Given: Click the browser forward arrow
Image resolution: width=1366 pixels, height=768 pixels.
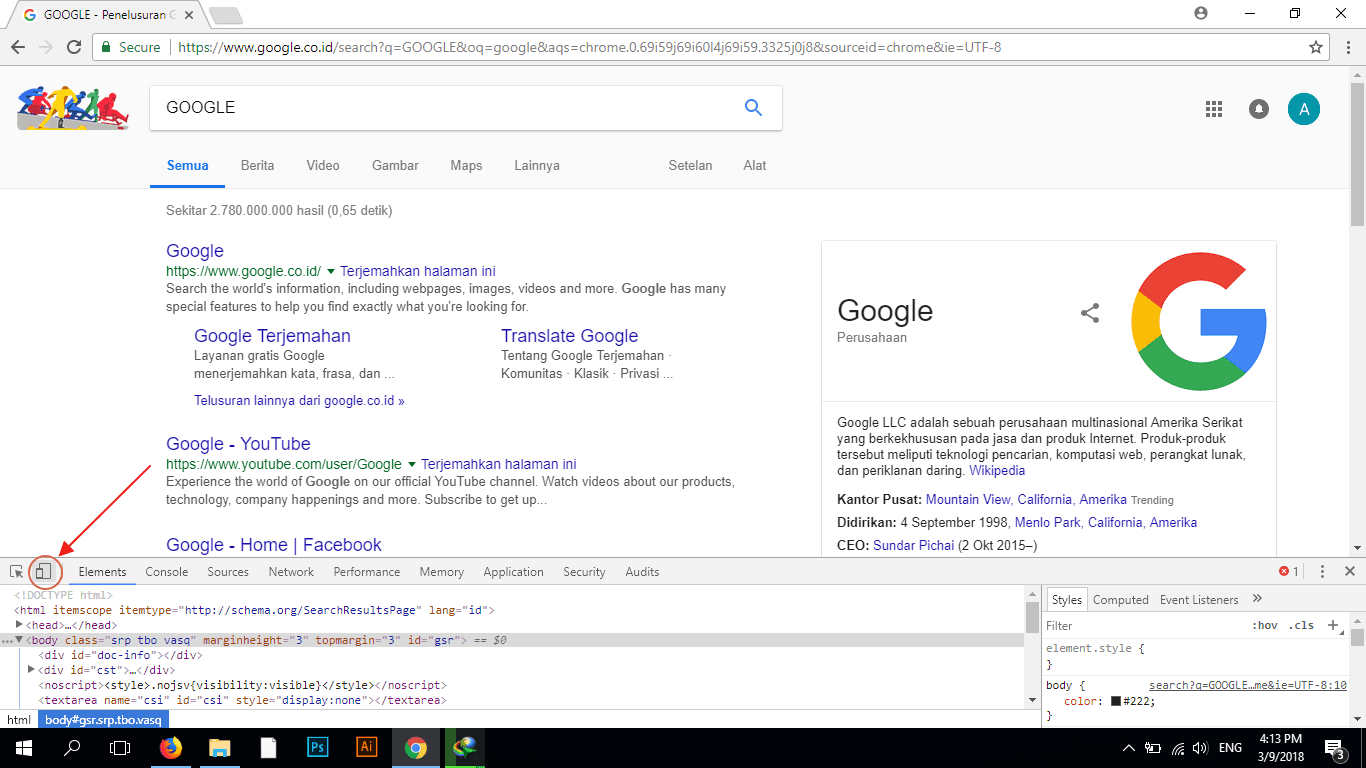Looking at the screenshot, I should [46, 47].
